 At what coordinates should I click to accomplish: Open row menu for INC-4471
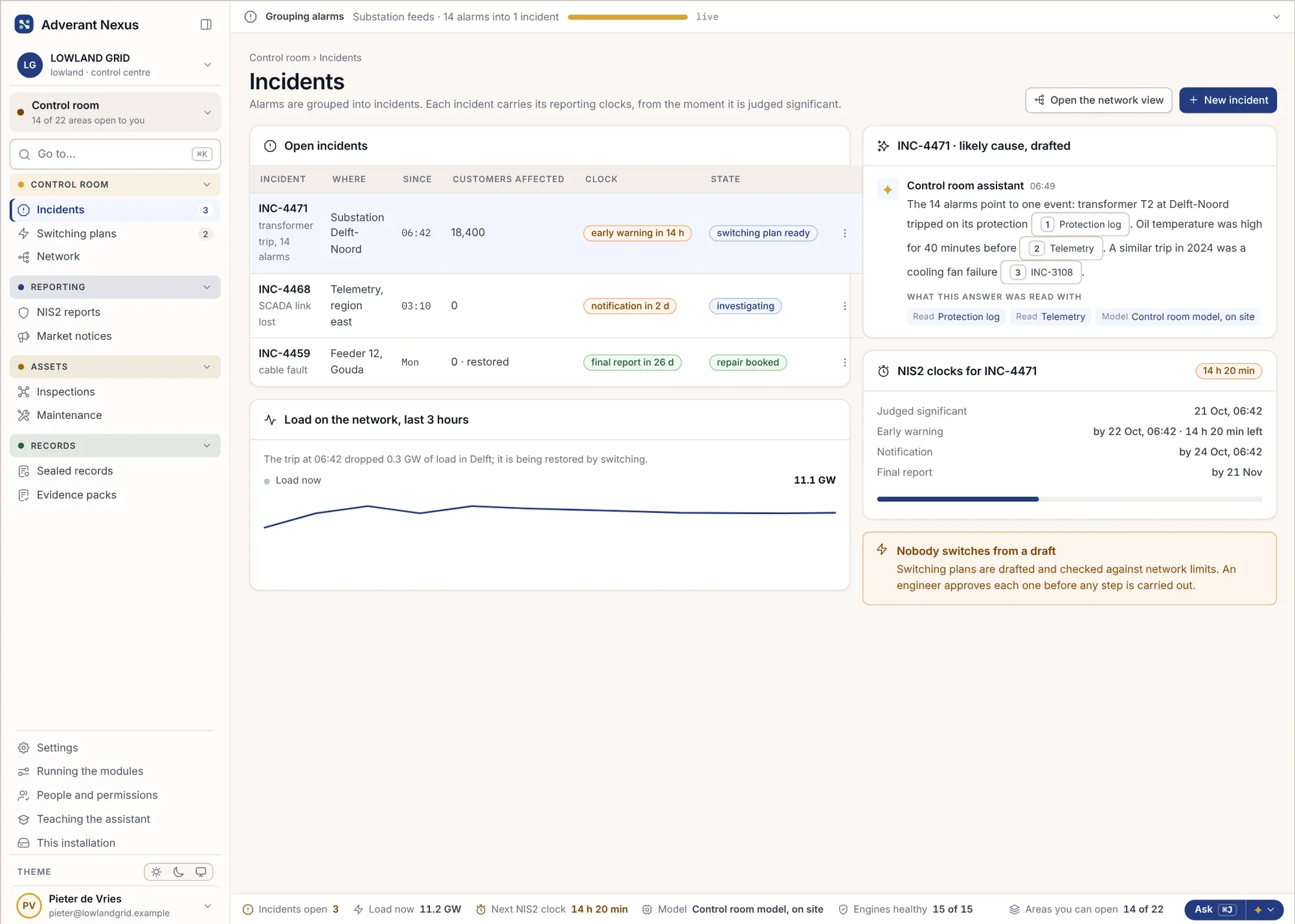click(844, 233)
